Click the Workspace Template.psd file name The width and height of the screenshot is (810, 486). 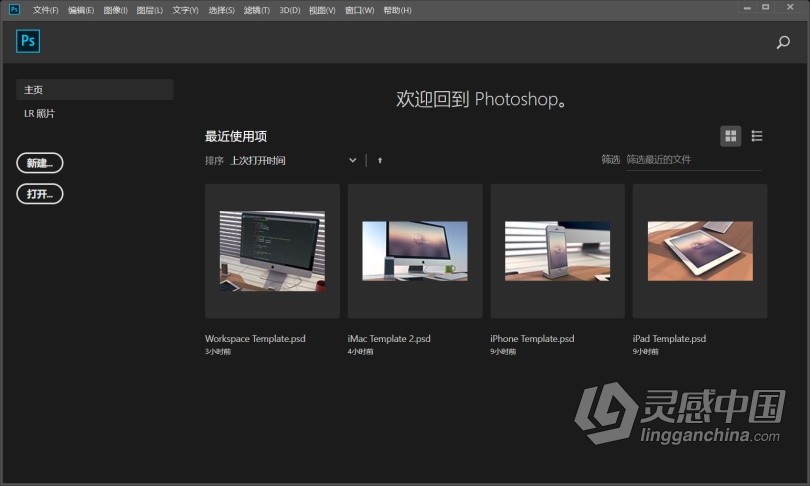255,339
